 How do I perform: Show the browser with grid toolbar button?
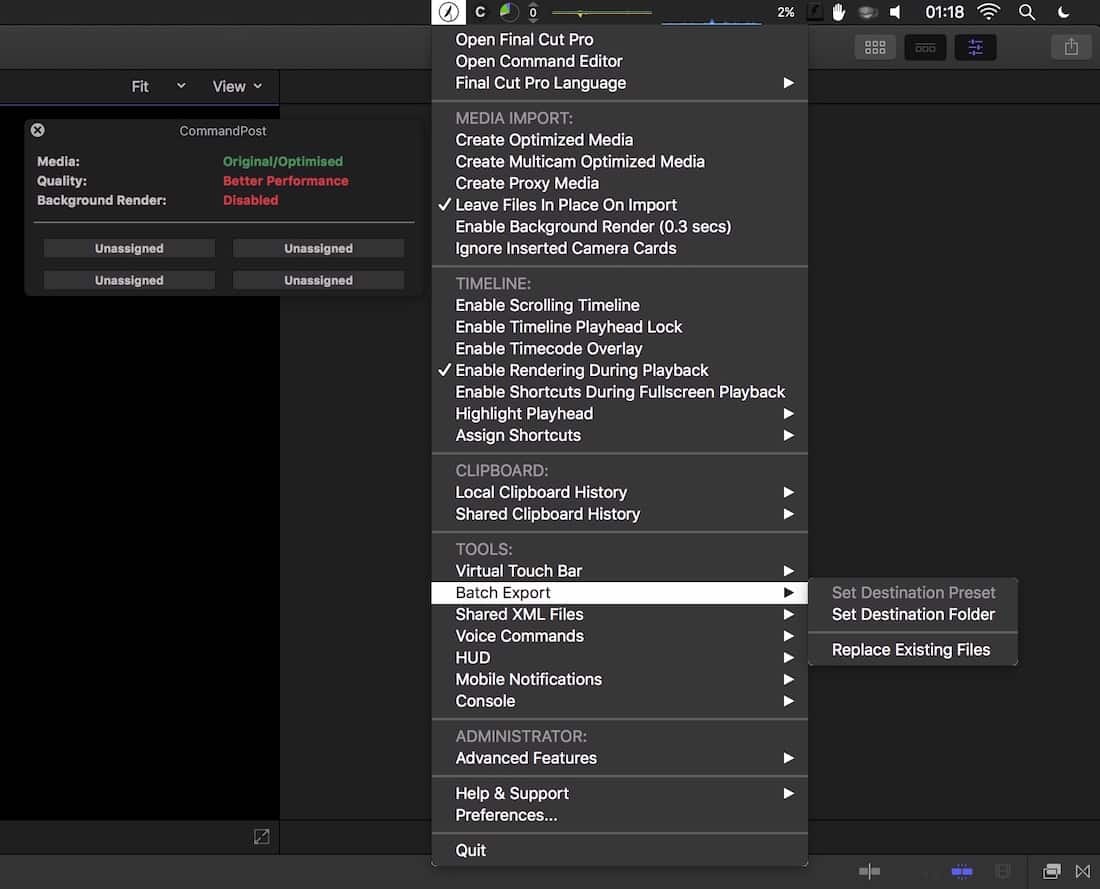click(875, 48)
